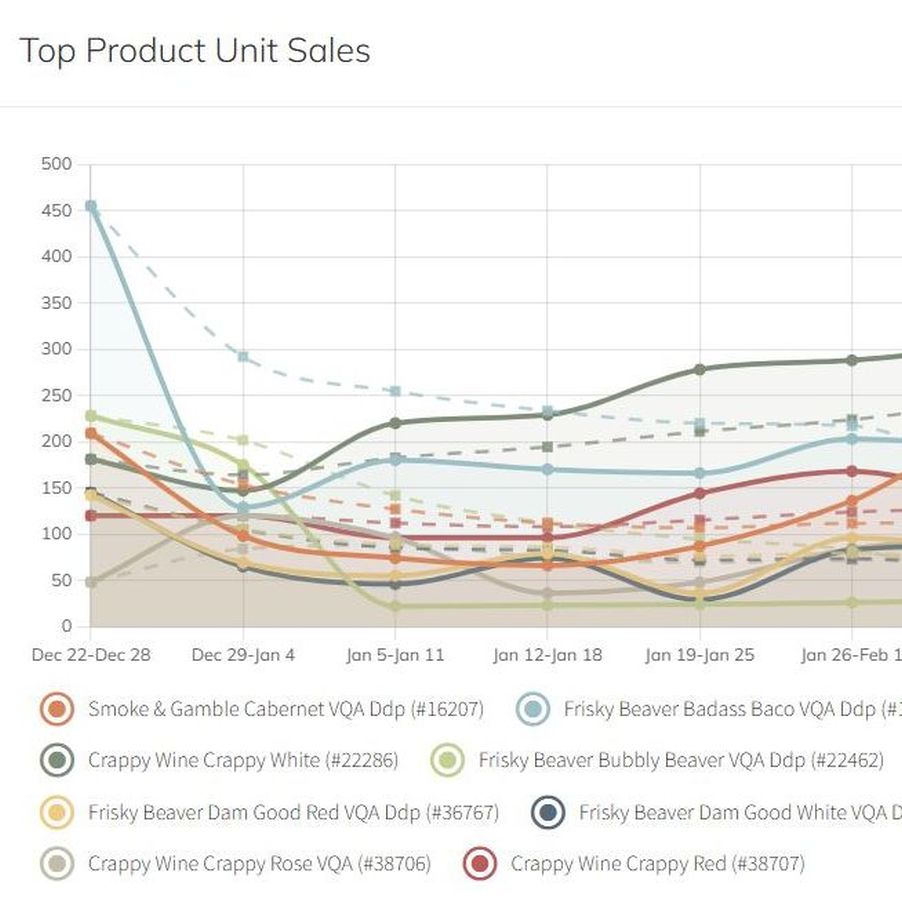Click the Crappy Rose legend circle icon
The height and width of the screenshot is (902, 902).
pos(59,863)
